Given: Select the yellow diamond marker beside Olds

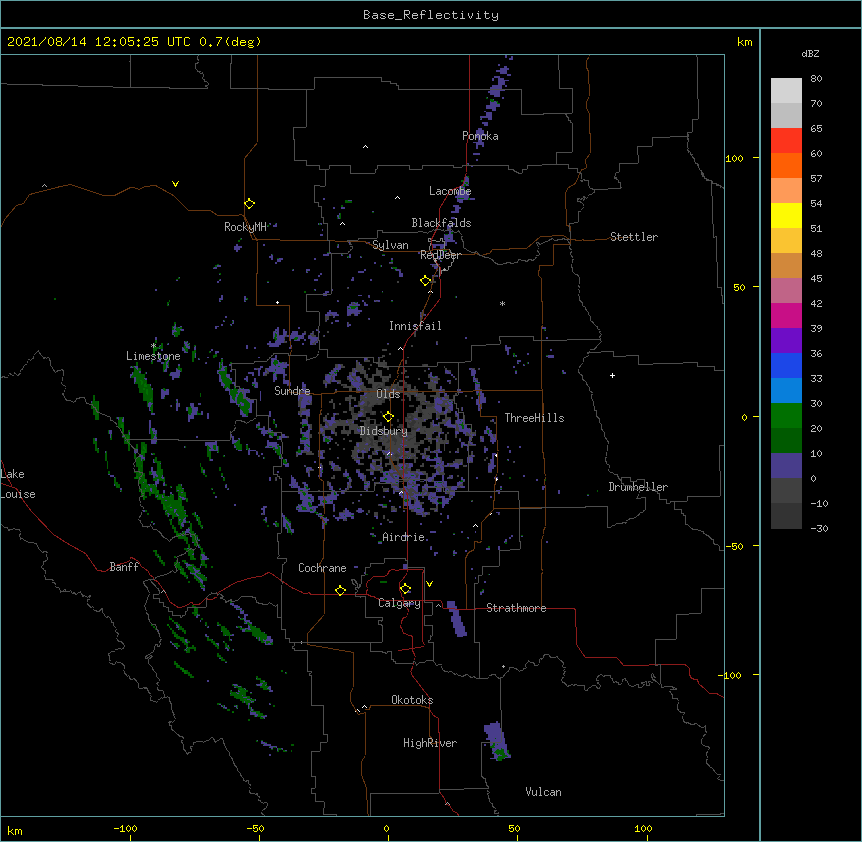Looking at the screenshot, I should click(x=388, y=416).
